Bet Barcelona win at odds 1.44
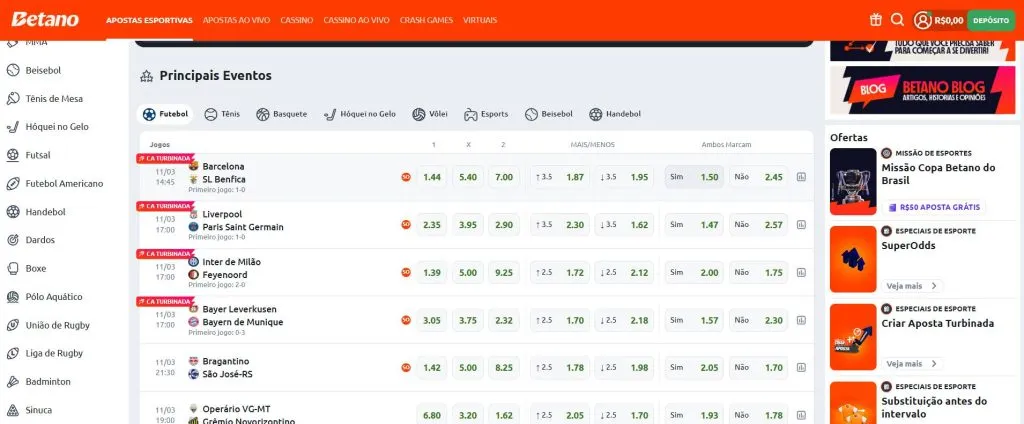This screenshot has width=1024, height=424. point(432,177)
